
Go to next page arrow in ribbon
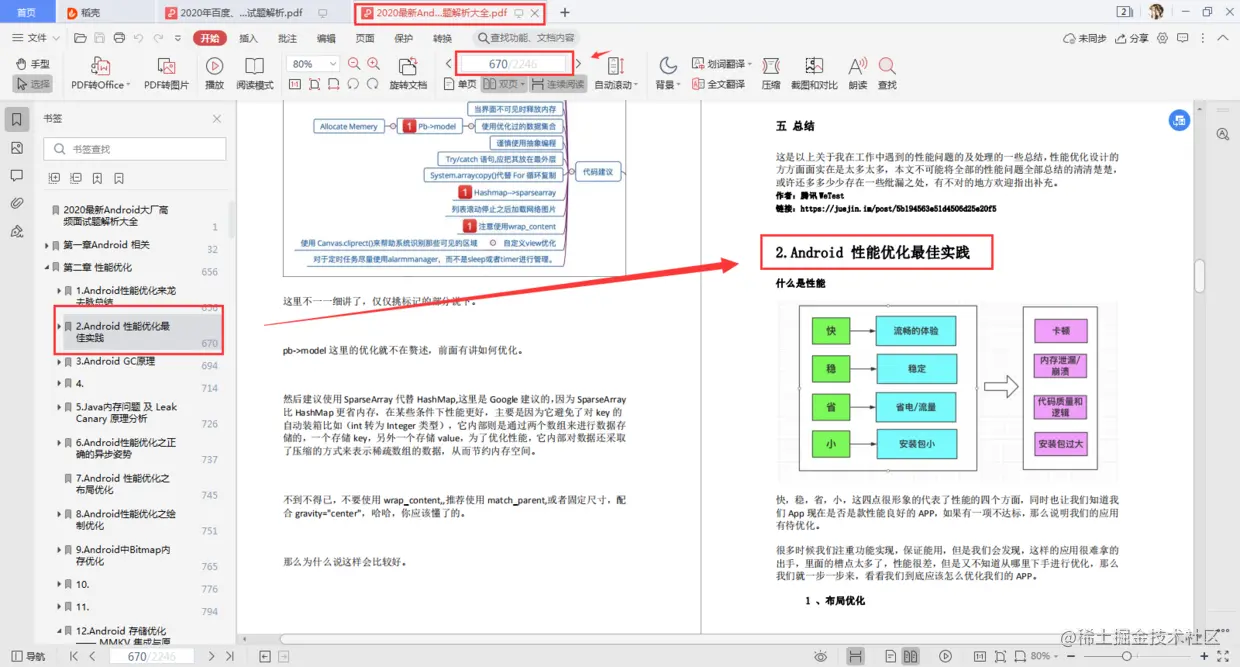pyautogui.click(x=578, y=64)
